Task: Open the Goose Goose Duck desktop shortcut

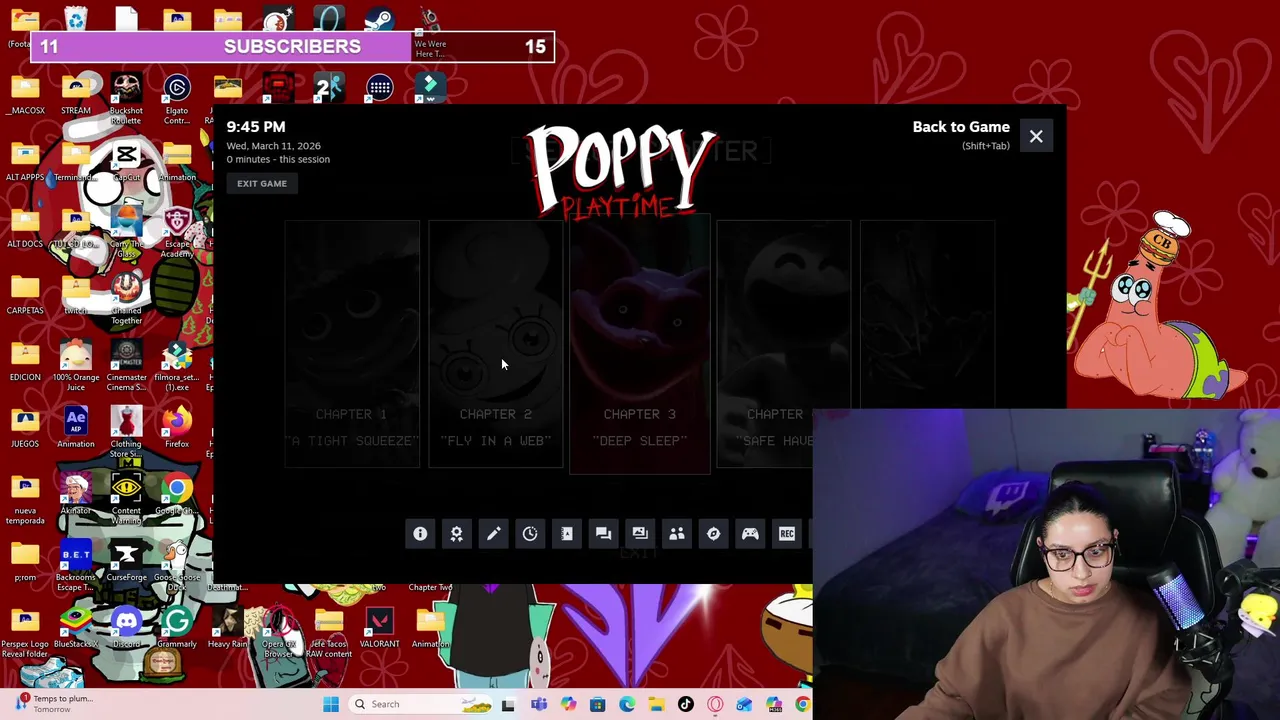Action: [x=177, y=566]
